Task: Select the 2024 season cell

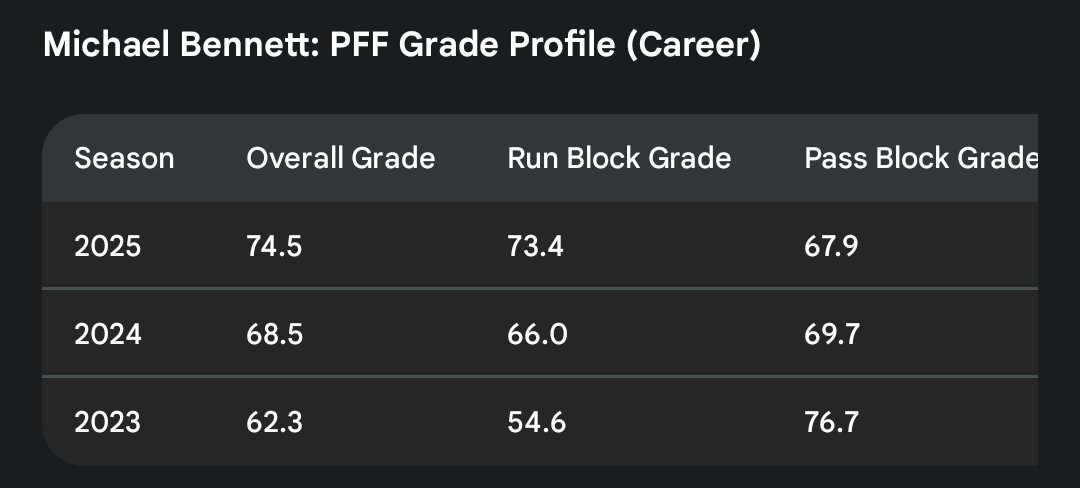Action: 108,333
